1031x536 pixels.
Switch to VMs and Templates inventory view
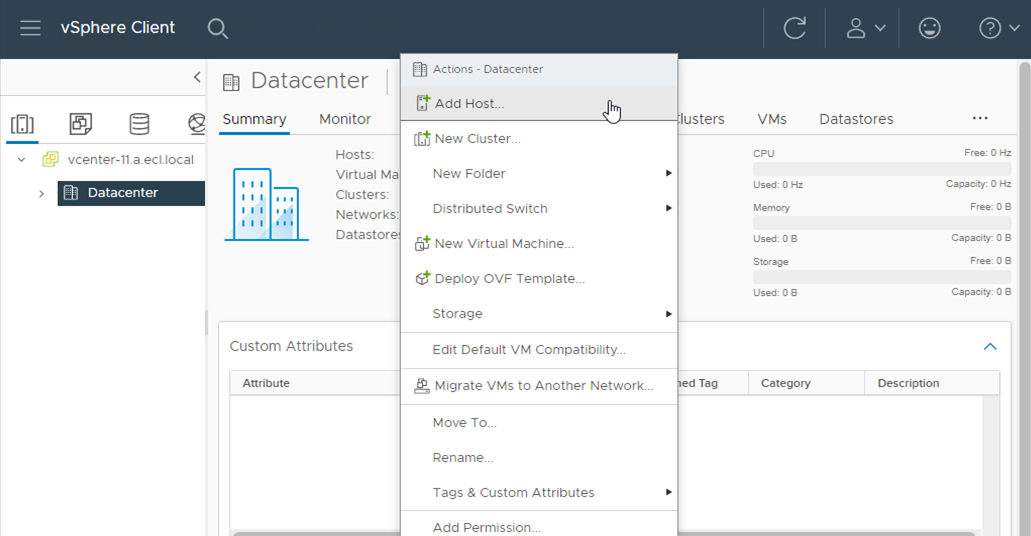pos(80,124)
